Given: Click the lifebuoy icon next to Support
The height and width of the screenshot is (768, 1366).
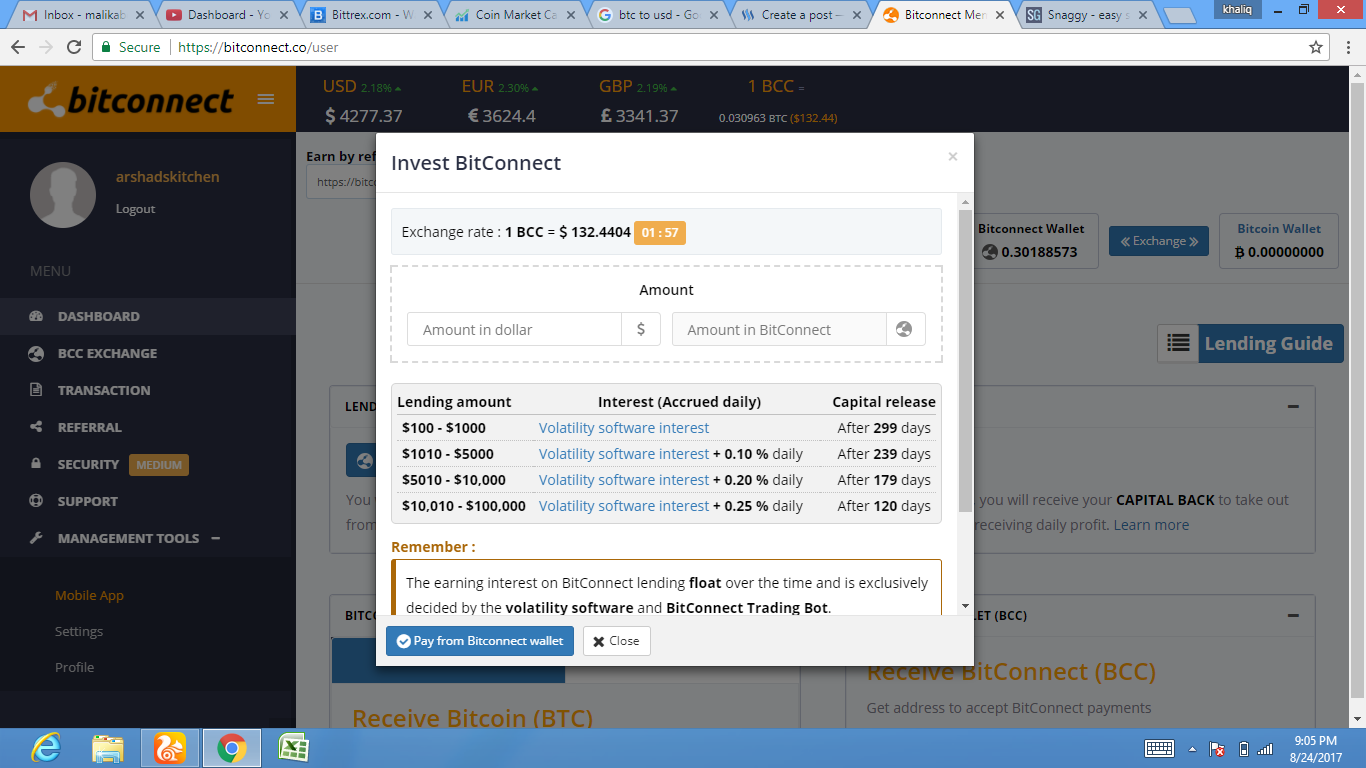Looking at the screenshot, I should (37, 501).
